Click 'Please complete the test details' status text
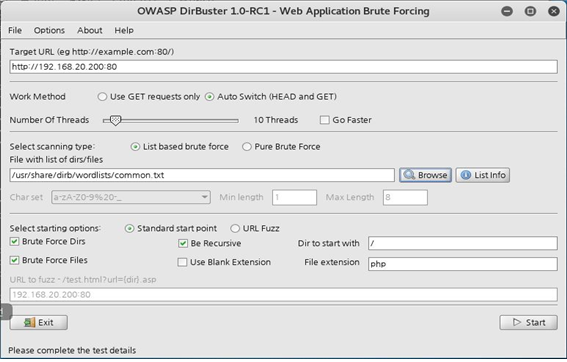 72,350
